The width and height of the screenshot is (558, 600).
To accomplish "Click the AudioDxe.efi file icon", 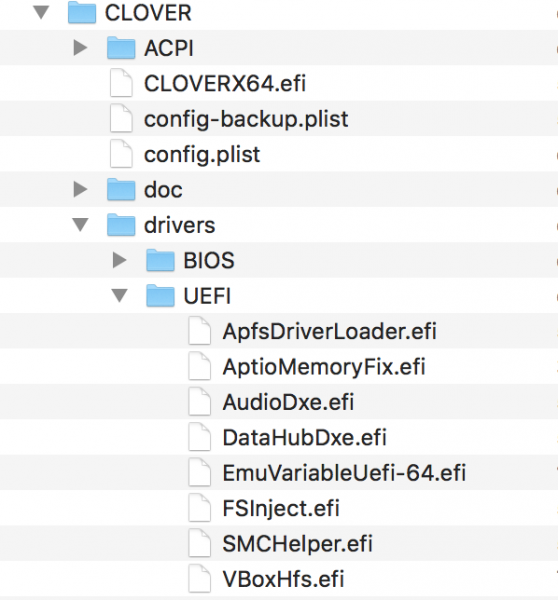I will pos(200,402).
